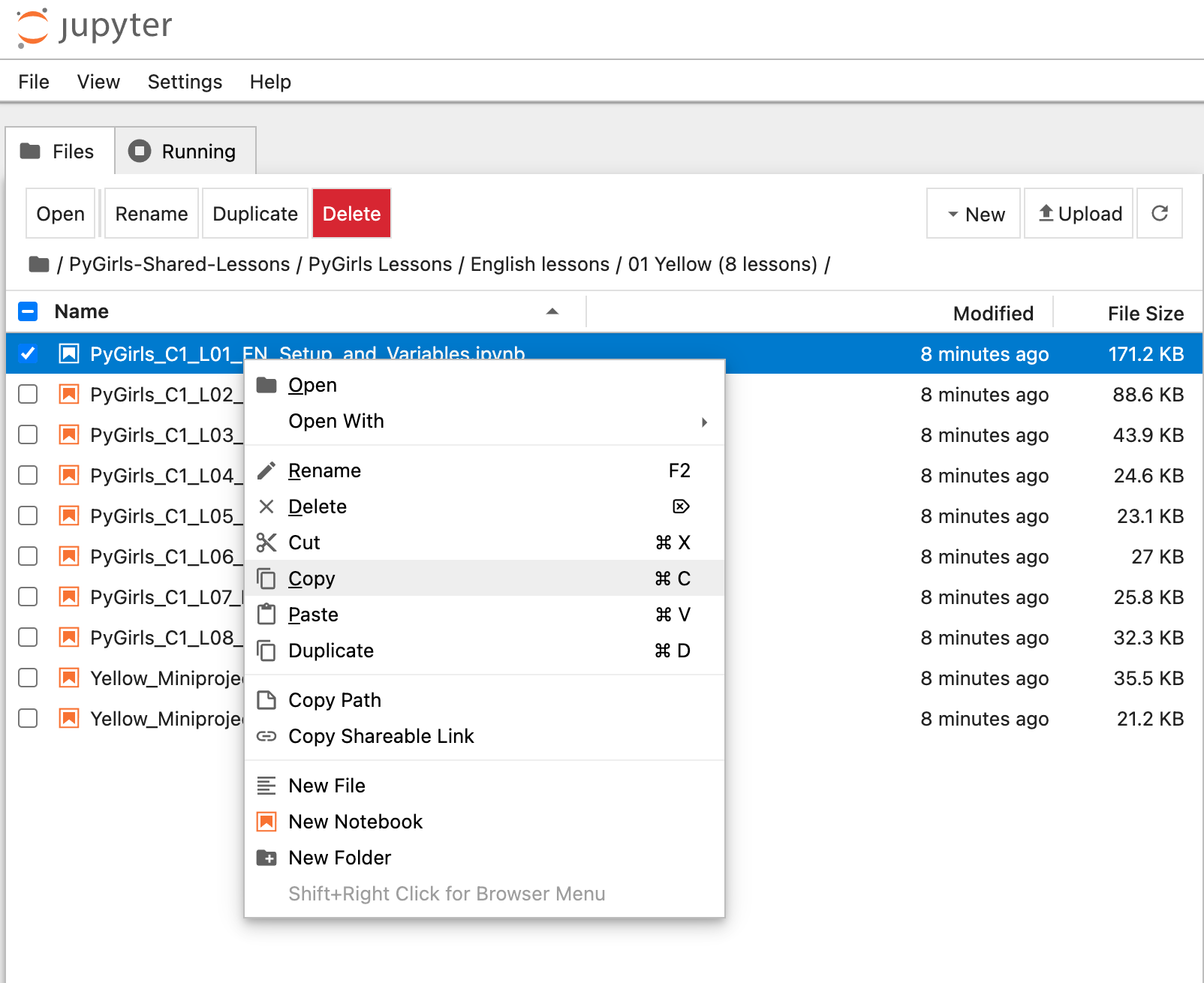Screen dimensions: 1204x983
Task: Choose Copy Shareable Link in context menu
Action: click(485, 736)
